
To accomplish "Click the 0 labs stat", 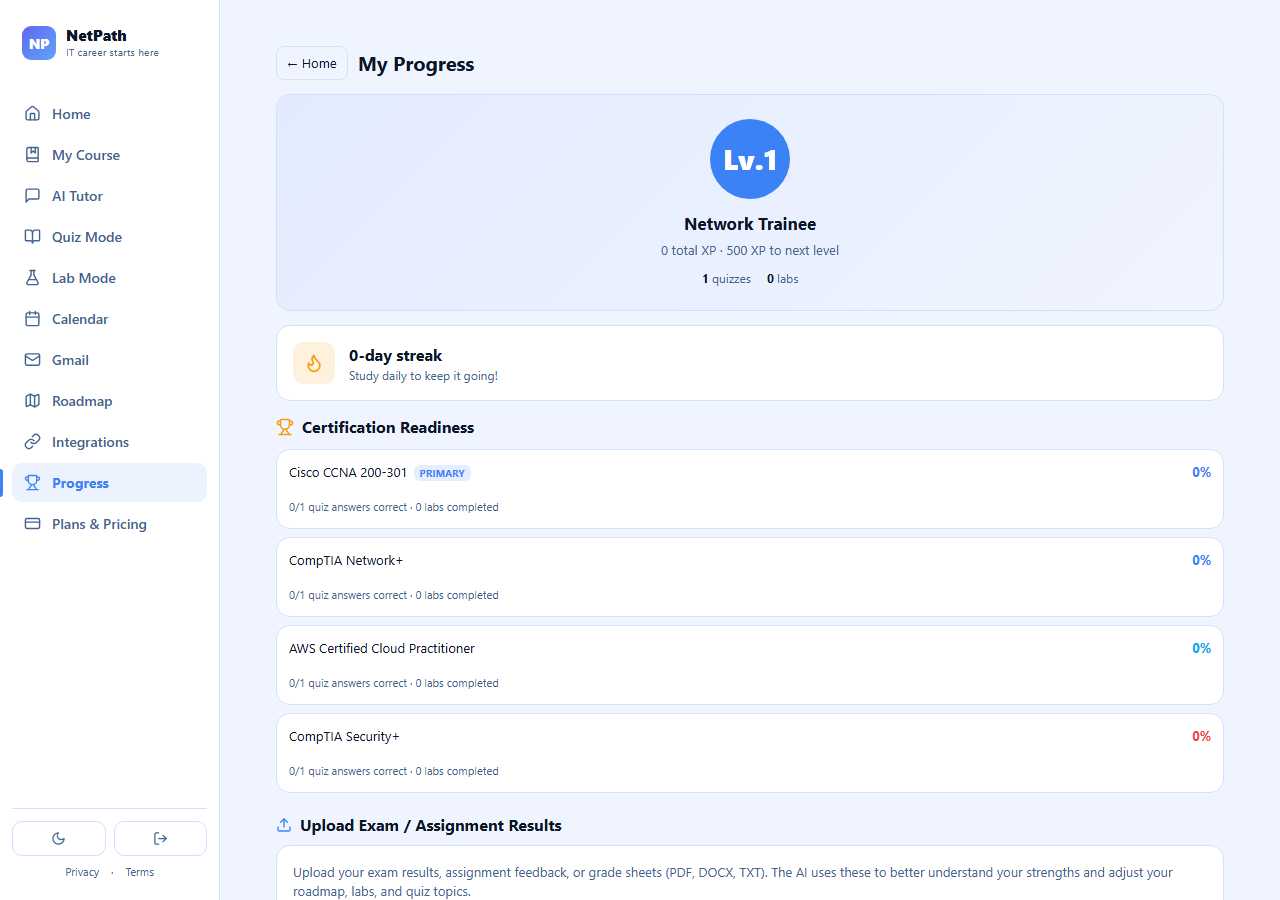I will pyautogui.click(x=783, y=279).
